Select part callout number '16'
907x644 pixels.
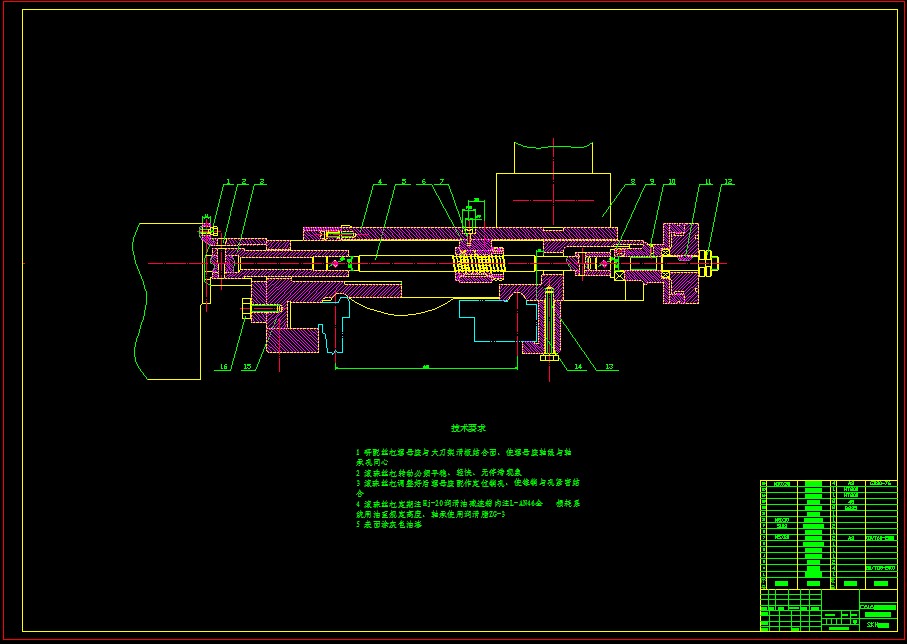224,366
